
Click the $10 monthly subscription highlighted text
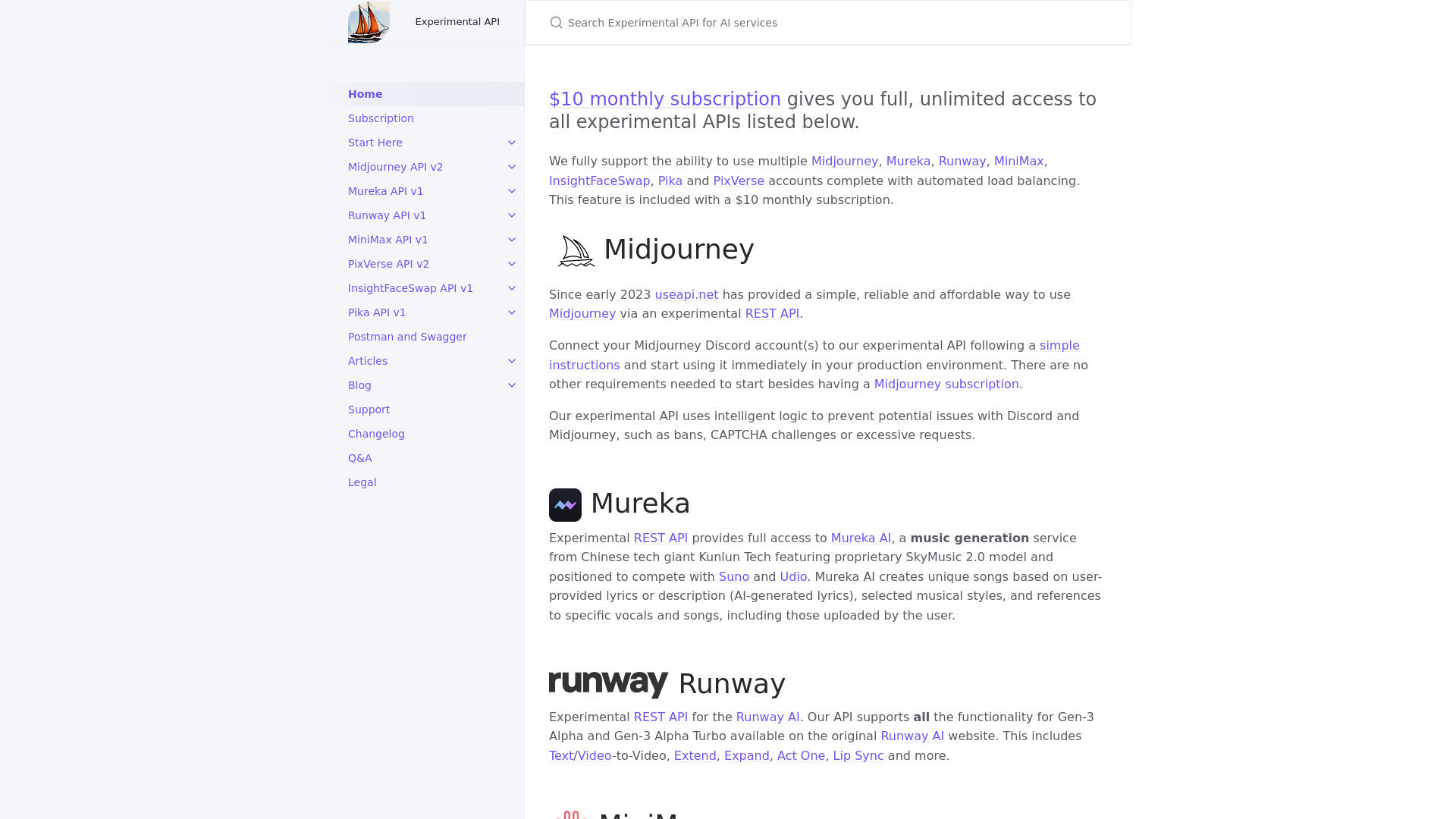(665, 99)
